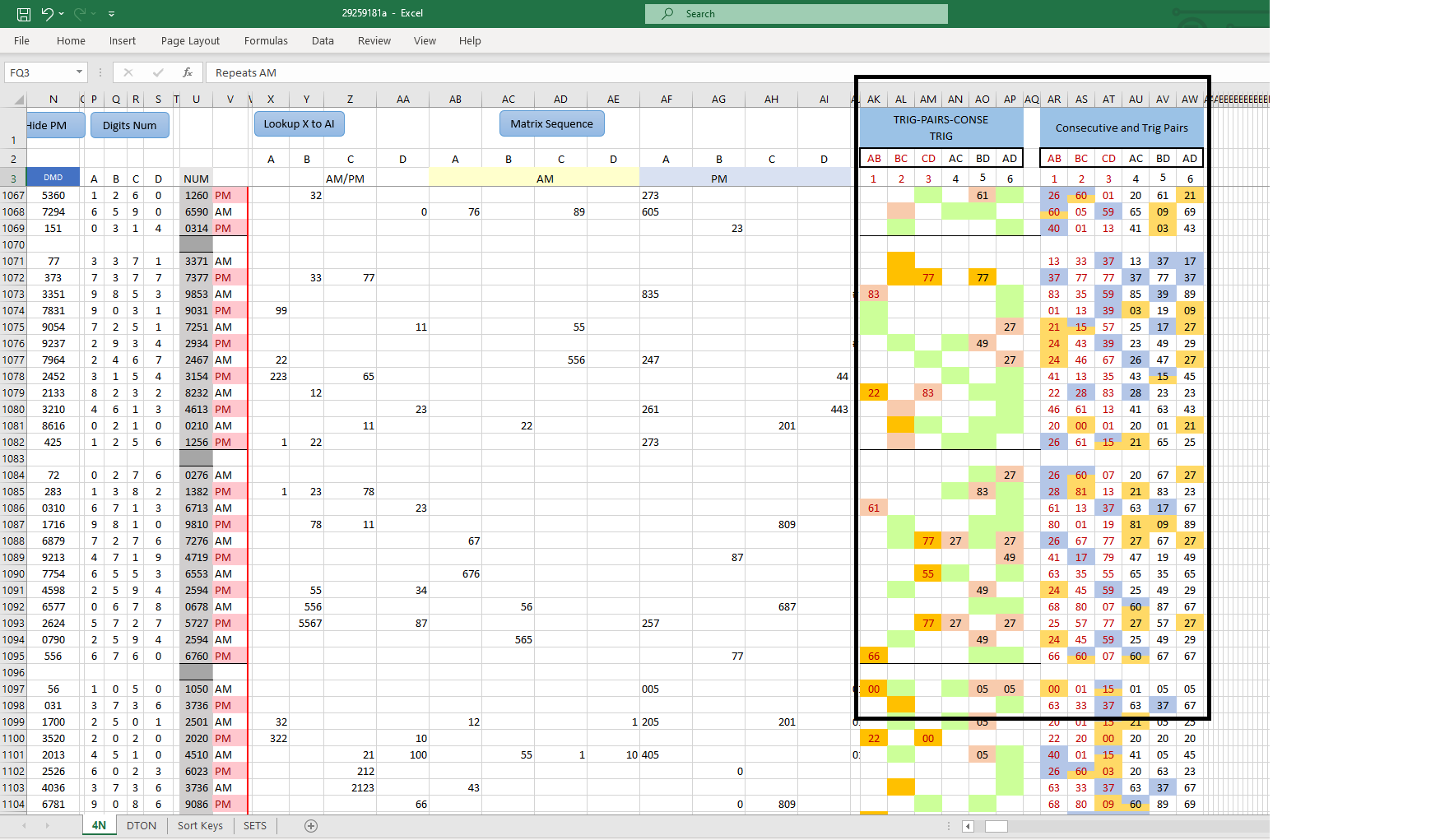The height and width of the screenshot is (840, 1454).
Task: Switch to the SETS sheet tab
Action: point(255,825)
